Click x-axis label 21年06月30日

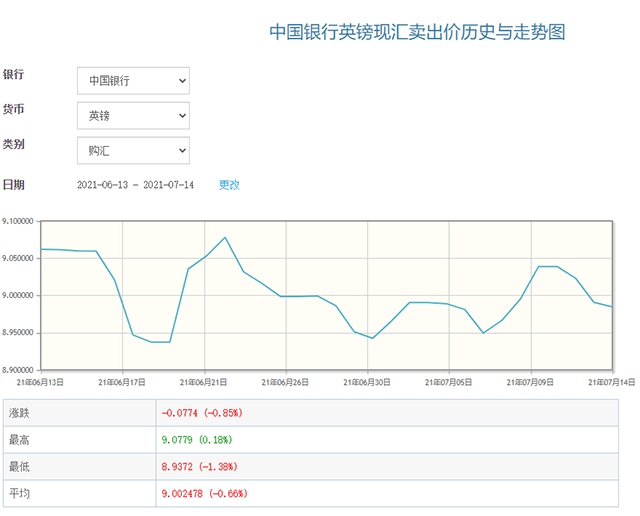[367, 383]
